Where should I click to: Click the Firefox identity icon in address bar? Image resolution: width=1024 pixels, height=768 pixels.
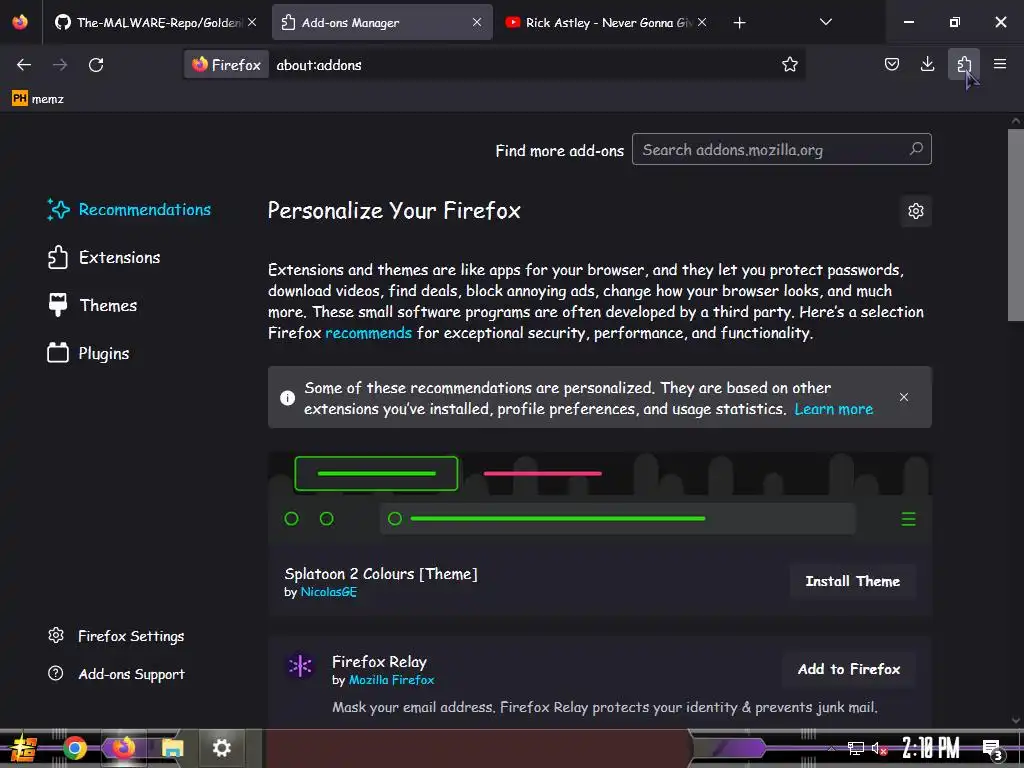coord(226,65)
